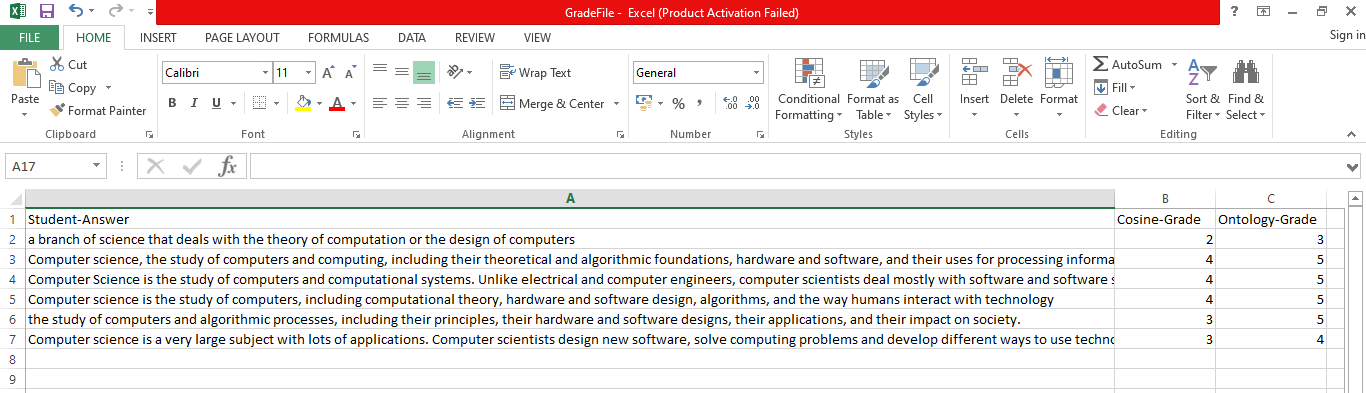Apply the red Font Color A
Image resolution: width=1366 pixels, height=393 pixels.
pyautogui.click(x=337, y=103)
